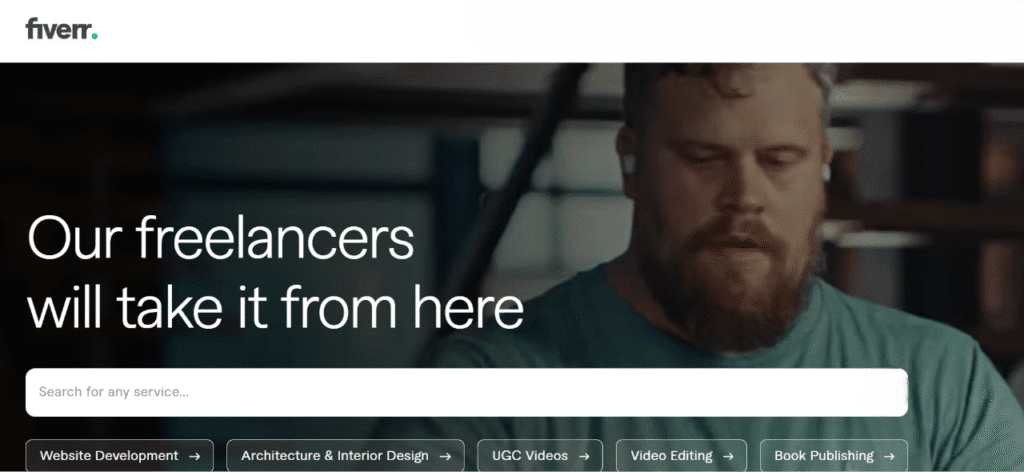The height and width of the screenshot is (472, 1024).
Task: Focus the 'Search for any service...' field
Action: 466,392
